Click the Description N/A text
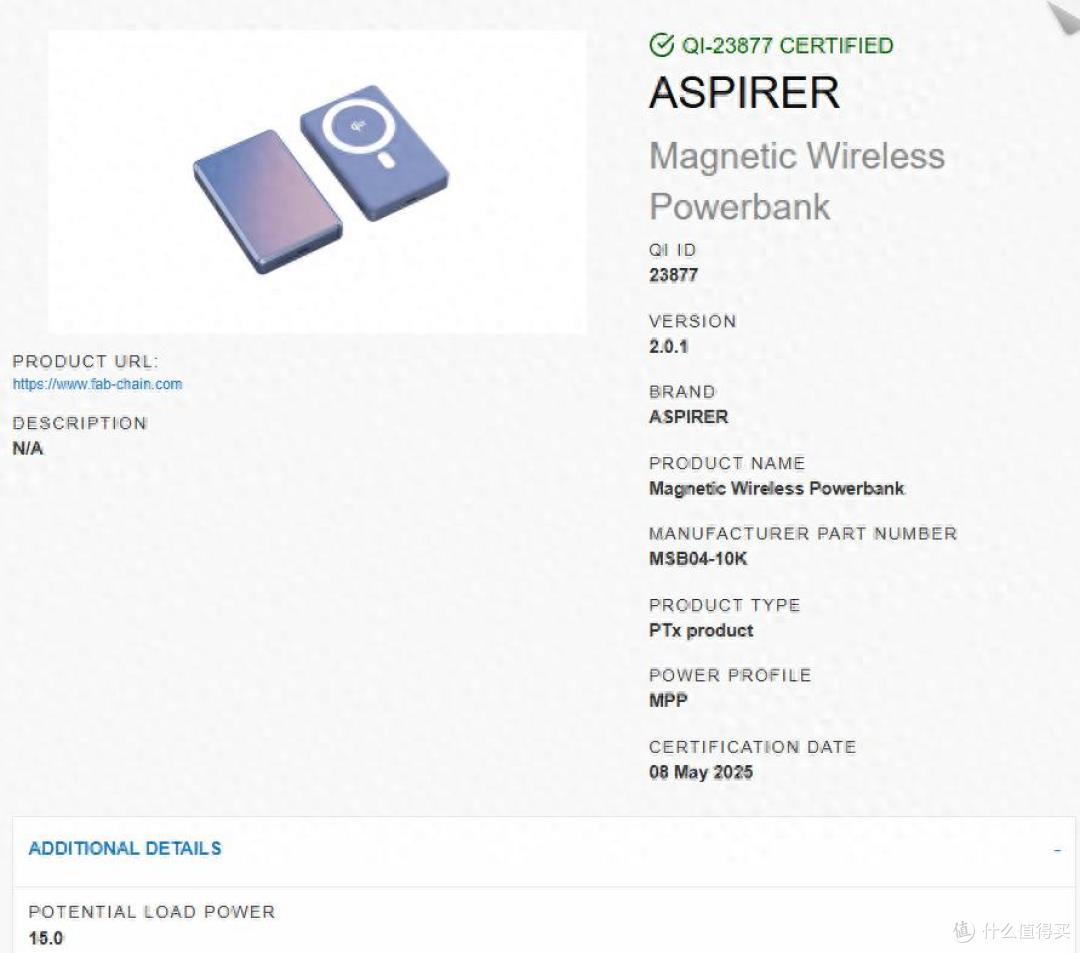The height and width of the screenshot is (953, 1080). tap(28, 448)
